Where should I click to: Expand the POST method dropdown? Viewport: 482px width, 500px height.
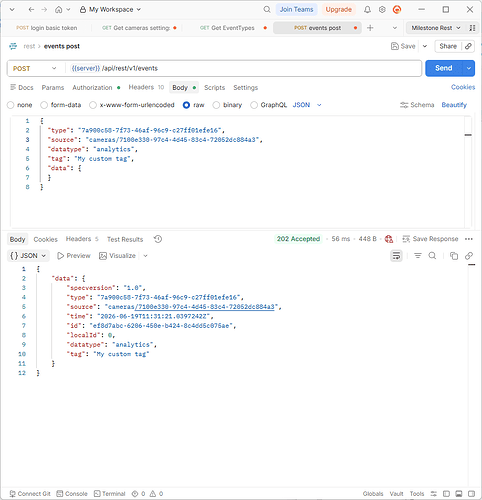pos(35,69)
